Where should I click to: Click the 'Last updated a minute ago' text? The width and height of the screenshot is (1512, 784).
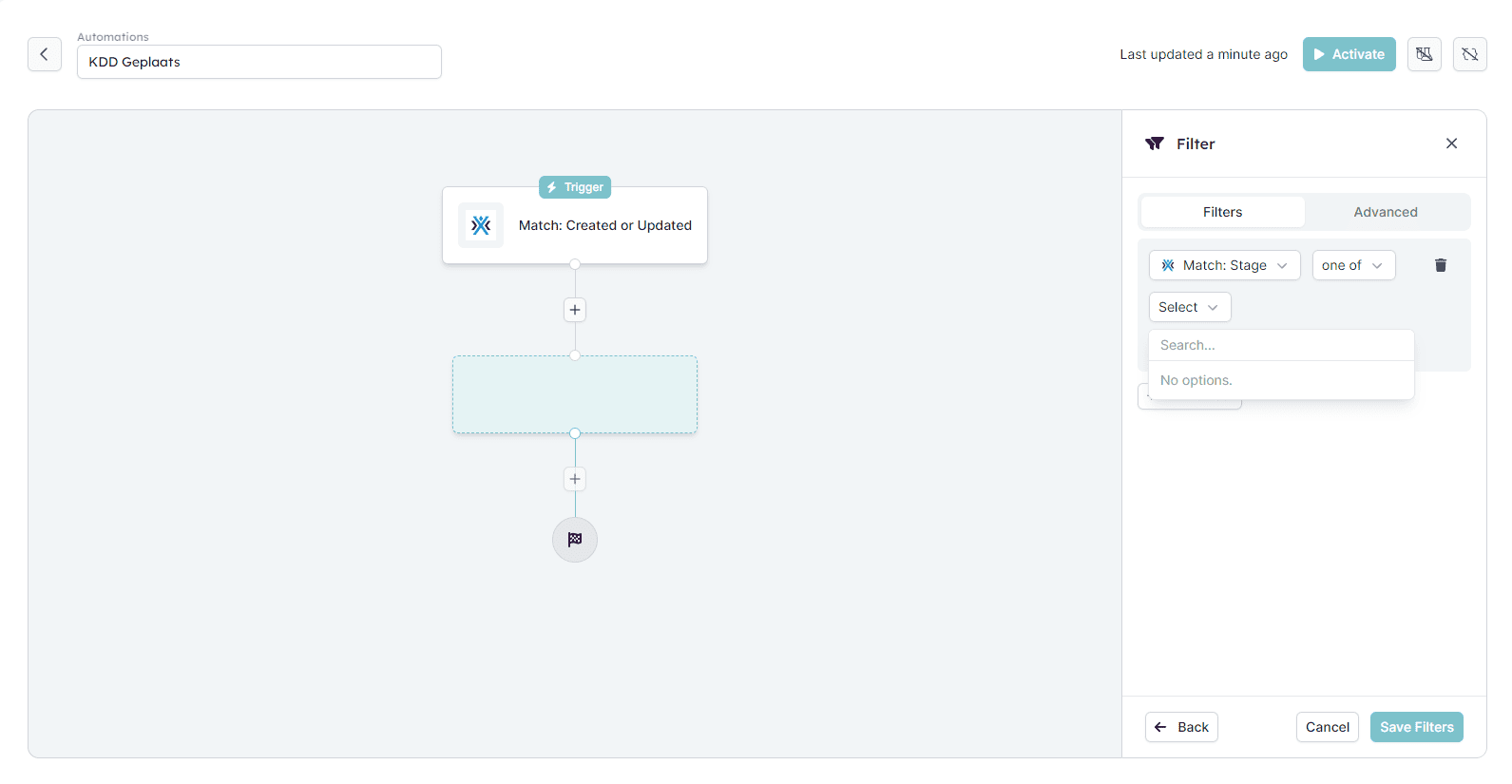(x=1203, y=54)
